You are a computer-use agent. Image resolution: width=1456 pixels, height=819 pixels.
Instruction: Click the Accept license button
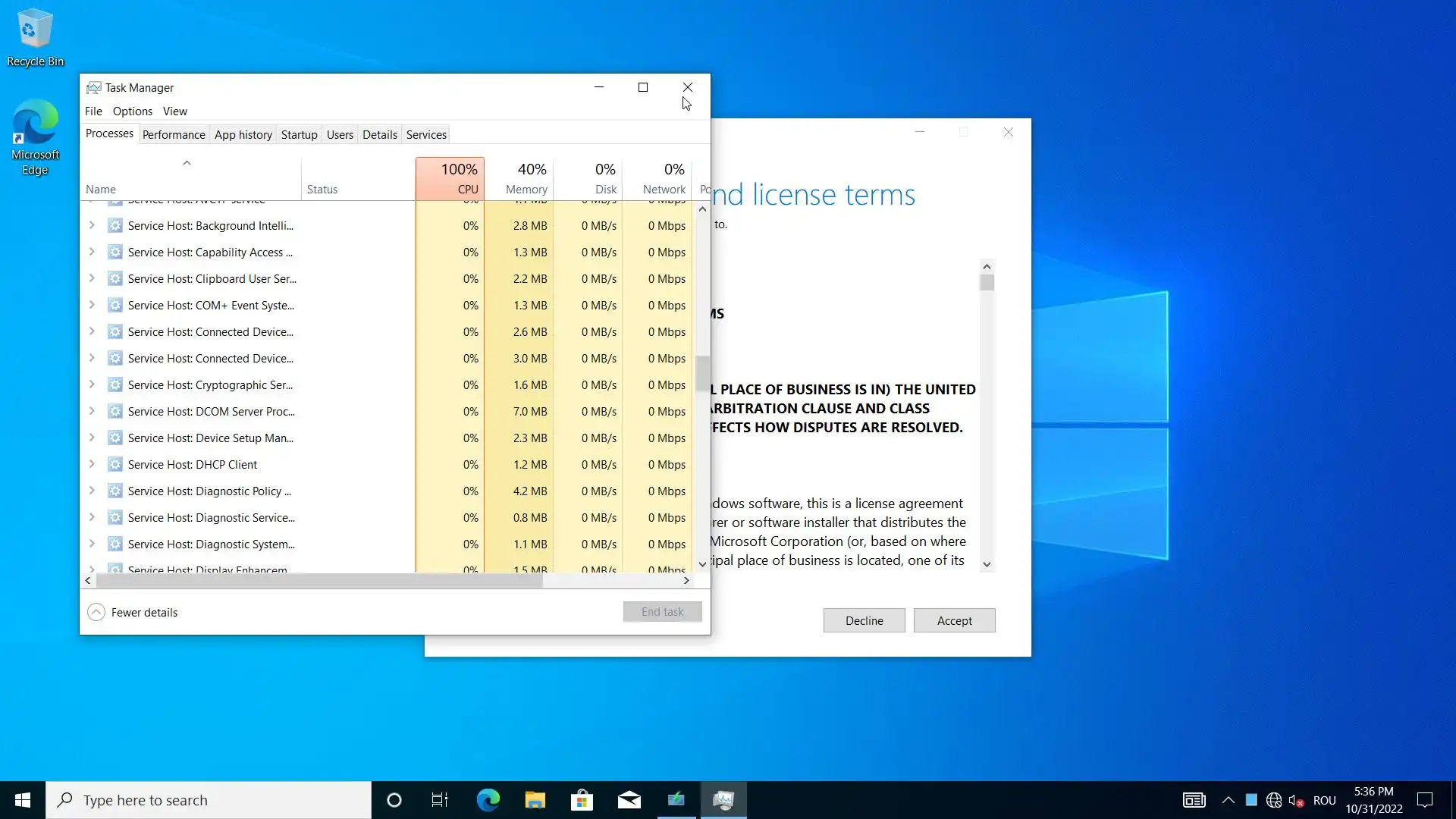click(954, 620)
